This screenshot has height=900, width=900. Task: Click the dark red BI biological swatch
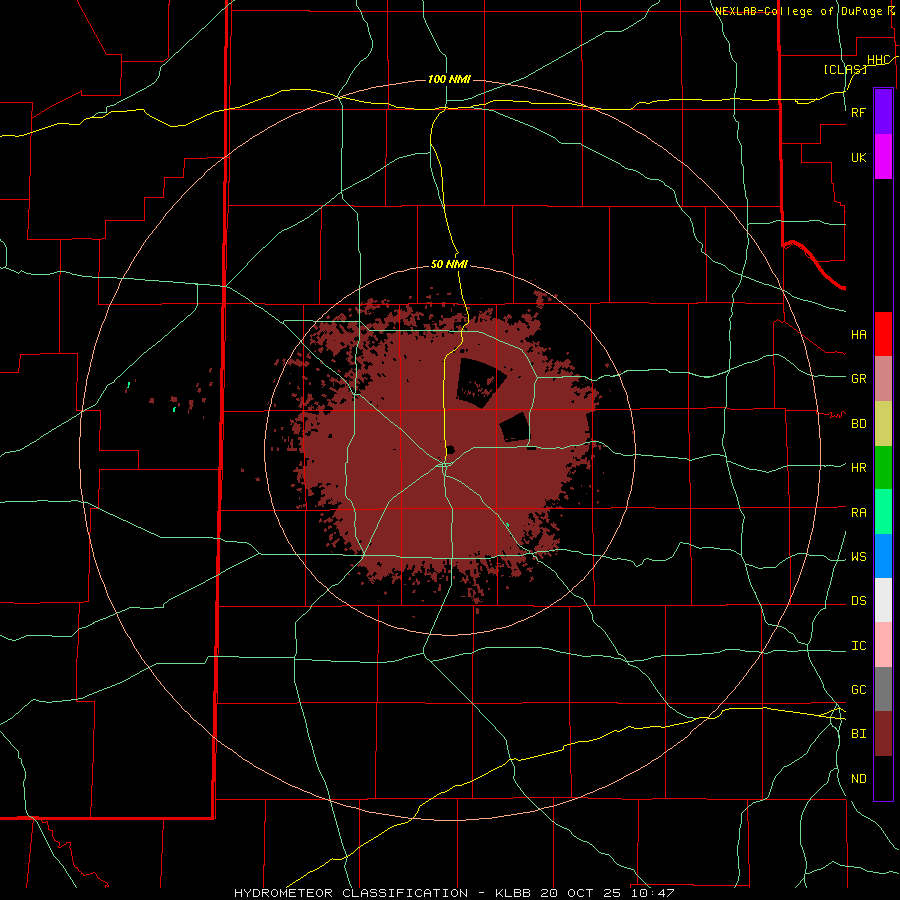click(883, 734)
